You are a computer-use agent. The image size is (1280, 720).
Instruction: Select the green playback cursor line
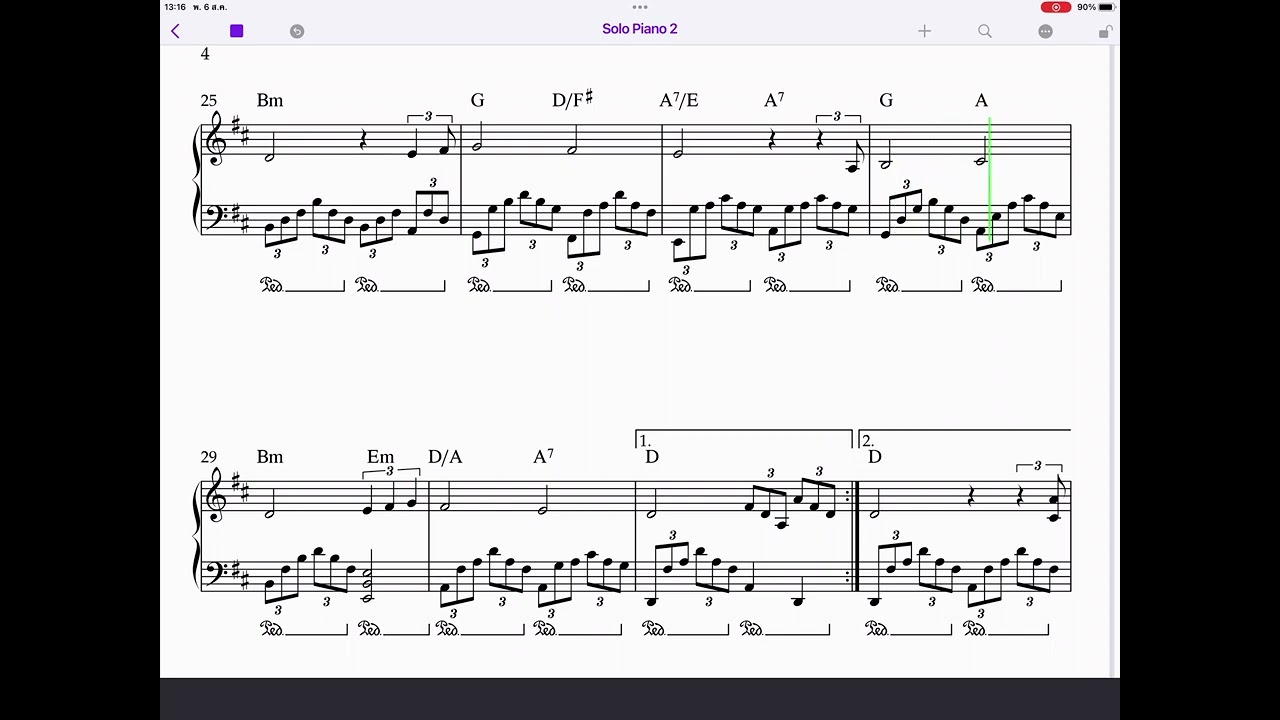pyautogui.click(x=990, y=178)
